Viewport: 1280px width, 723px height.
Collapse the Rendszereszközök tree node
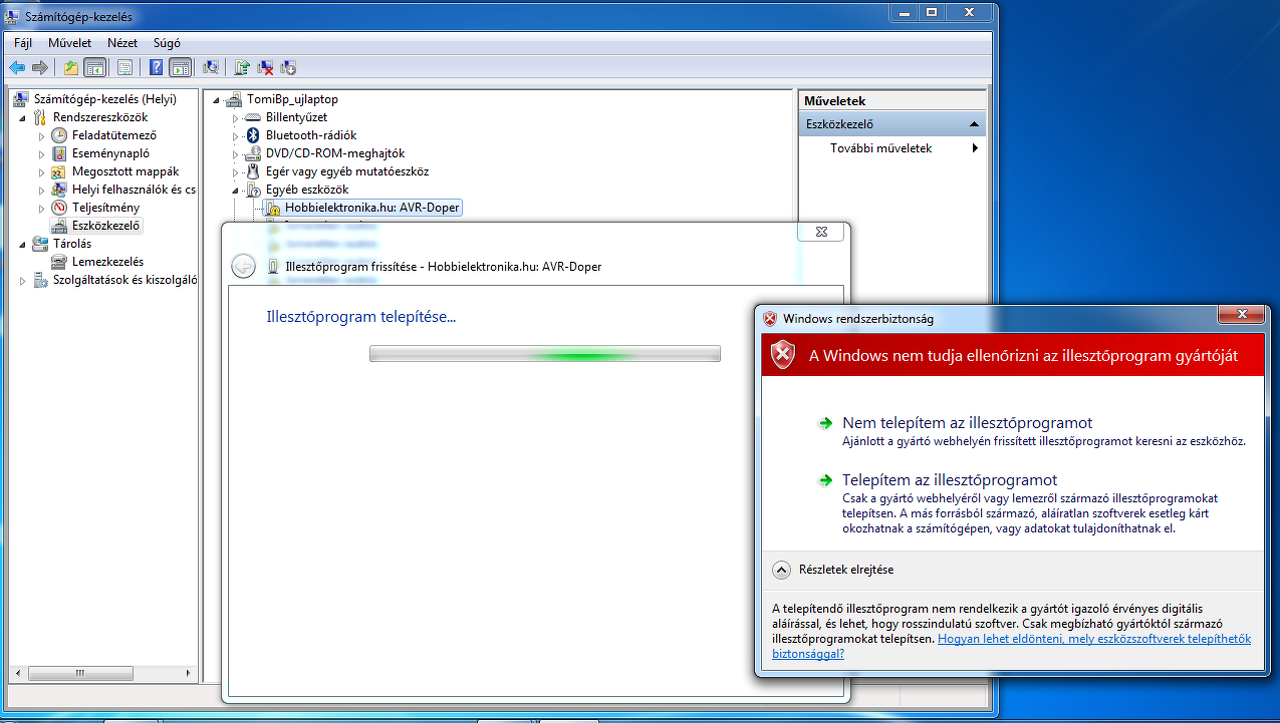[23, 117]
